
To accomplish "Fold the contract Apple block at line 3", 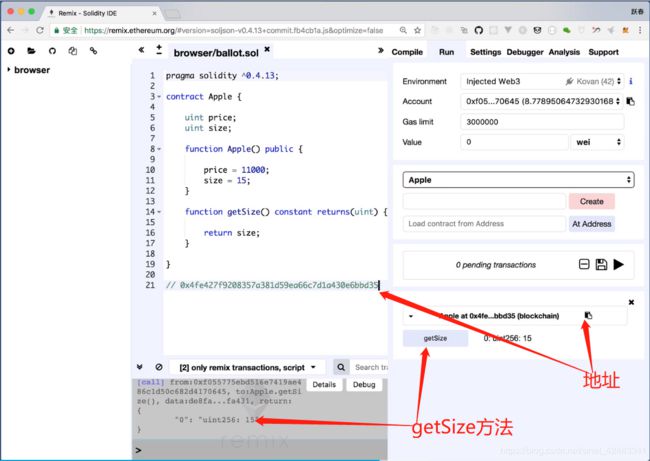I will 159,97.
